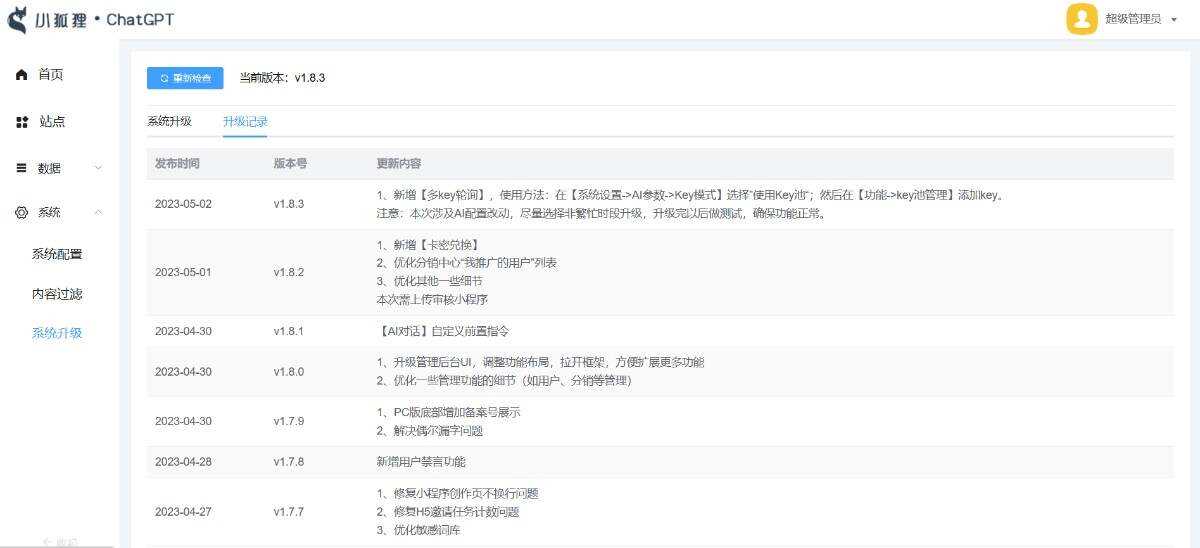The height and width of the screenshot is (548, 1200).
Task: Click the list icon beside 数据
Action: [x=21, y=168]
